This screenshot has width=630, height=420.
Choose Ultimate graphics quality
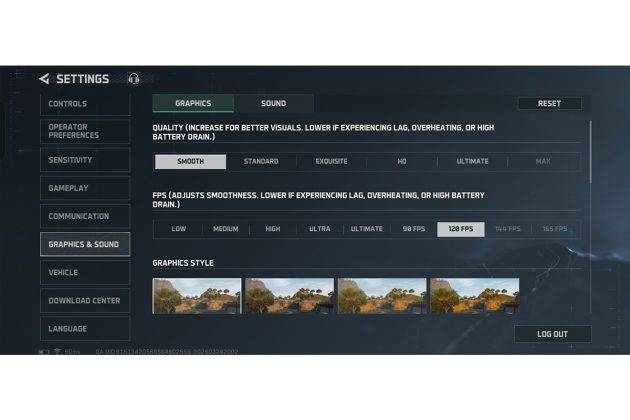click(472, 161)
